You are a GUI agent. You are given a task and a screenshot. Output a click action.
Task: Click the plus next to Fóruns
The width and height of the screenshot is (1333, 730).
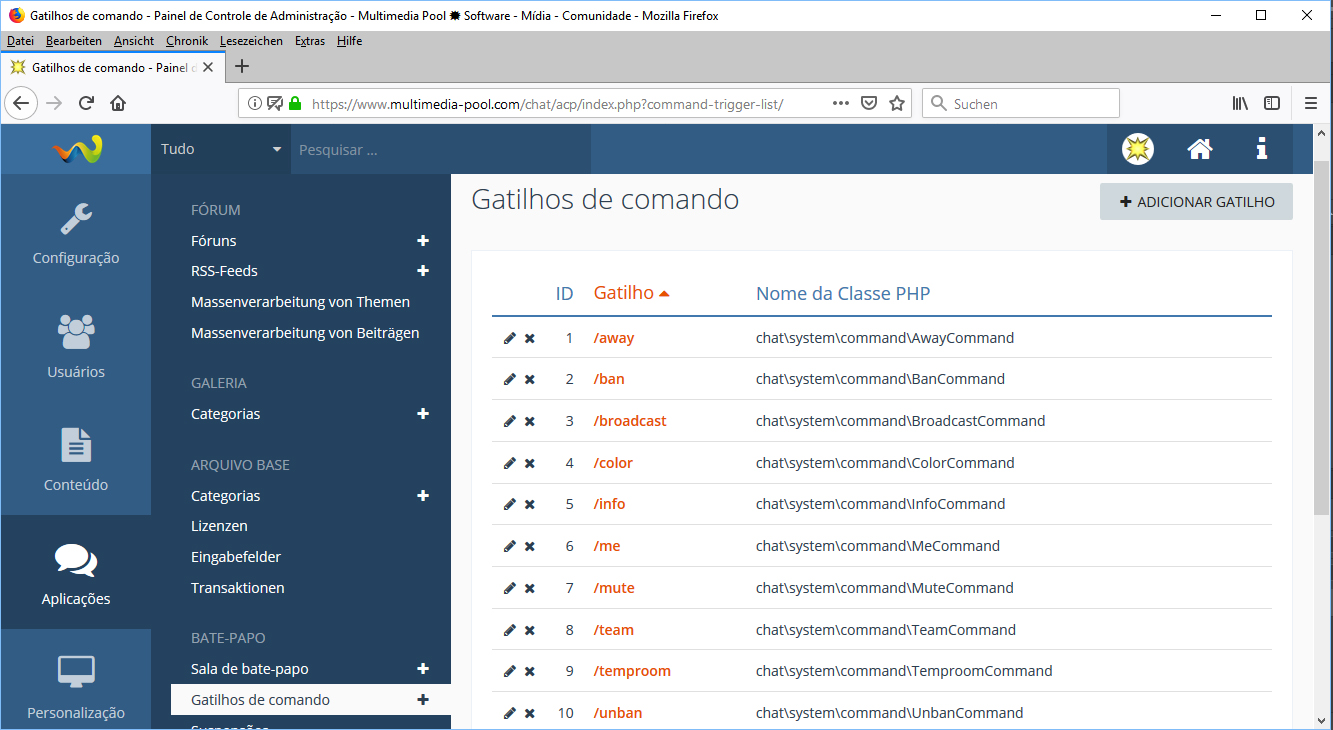(423, 241)
